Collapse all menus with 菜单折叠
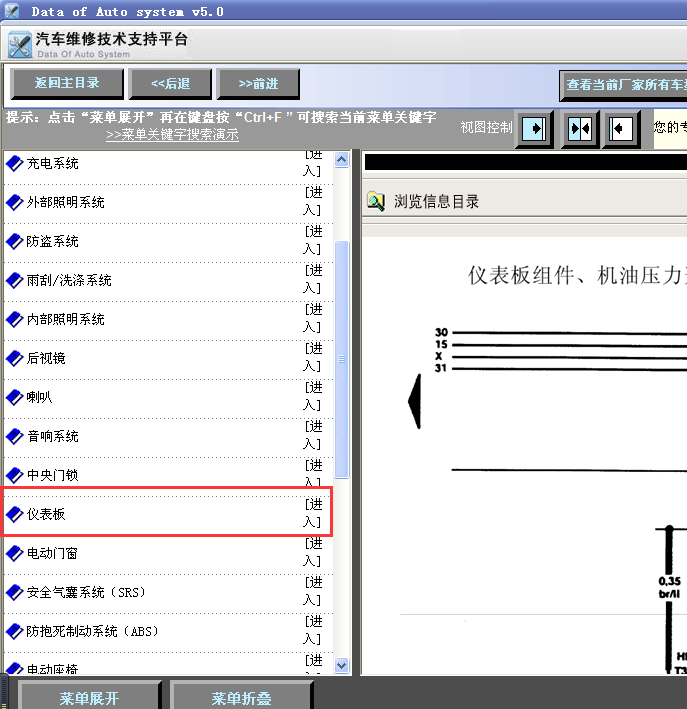This screenshot has height=709, width=687. point(241,697)
